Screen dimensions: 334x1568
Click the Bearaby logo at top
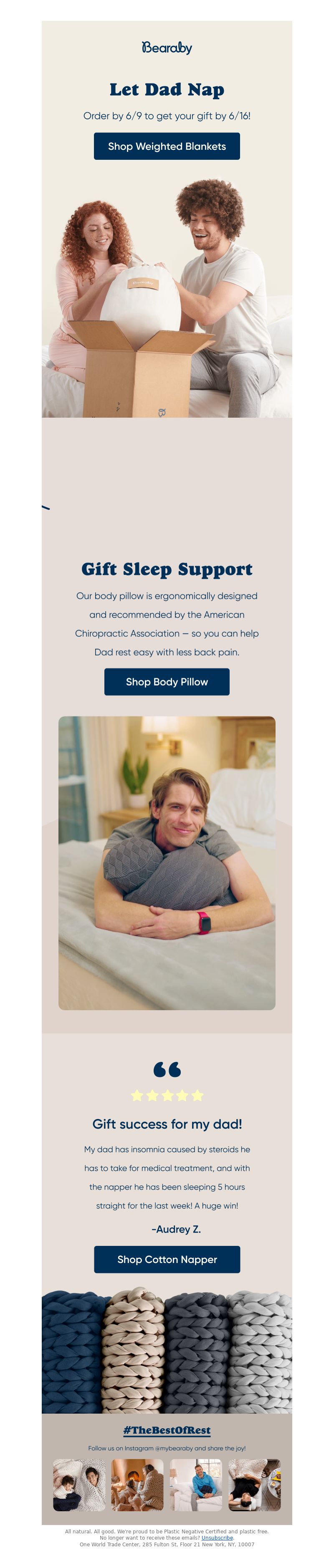(167, 48)
